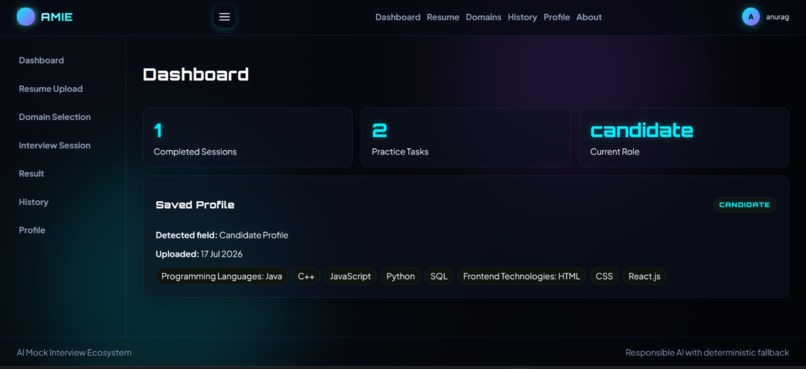
Task: Open the anurag user avatar
Action: click(750, 17)
